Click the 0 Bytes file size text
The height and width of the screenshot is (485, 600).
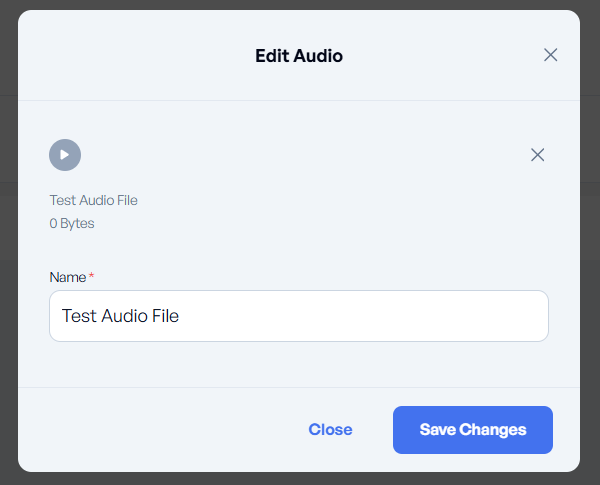72,223
